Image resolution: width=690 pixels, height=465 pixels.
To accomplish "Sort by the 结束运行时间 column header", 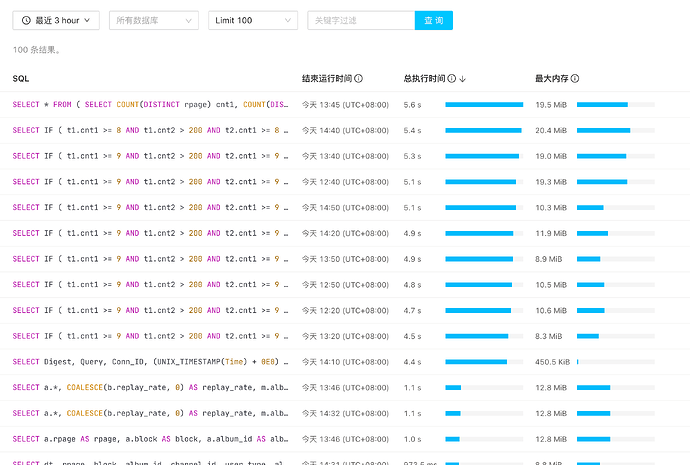I will [x=326, y=78].
